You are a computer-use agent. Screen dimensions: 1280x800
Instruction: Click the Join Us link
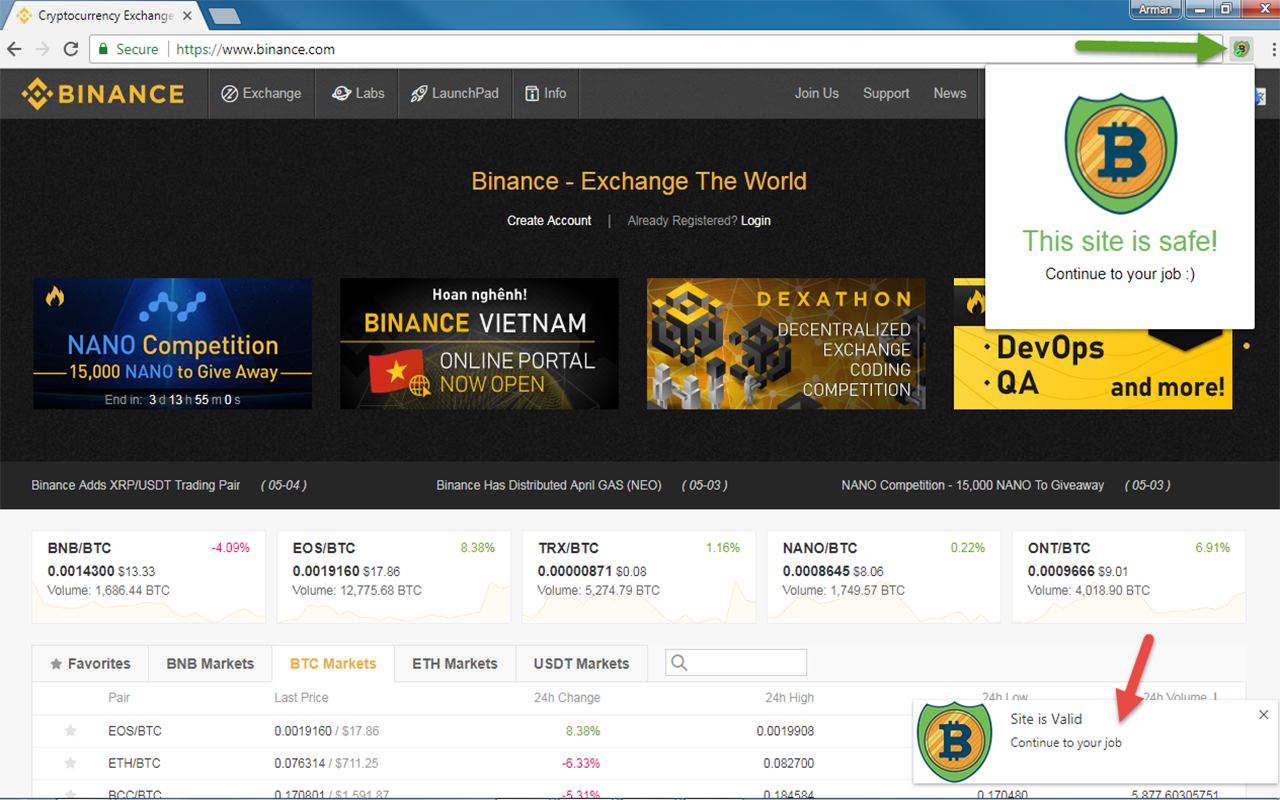coord(817,93)
